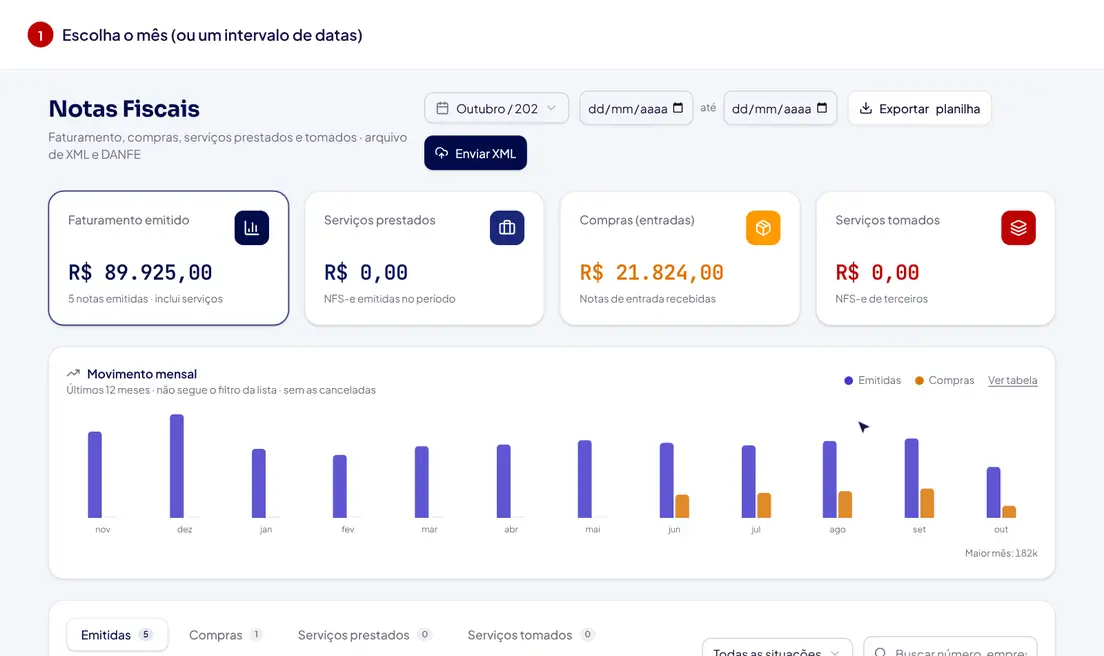The image size is (1104, 656).
Task: Click the purple Emitidas bar for fev
Action: (x=340, y=486)
